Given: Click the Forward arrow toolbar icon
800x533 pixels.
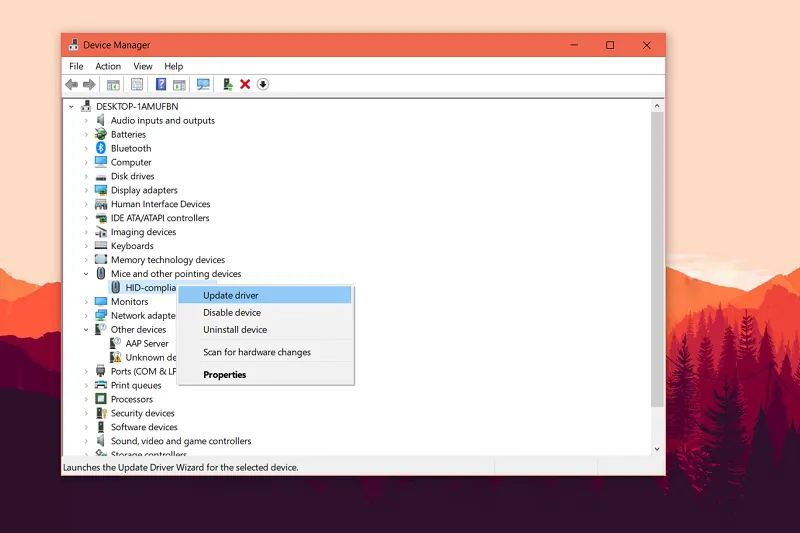Looking at the screenshot, I should tap(89, 84).
